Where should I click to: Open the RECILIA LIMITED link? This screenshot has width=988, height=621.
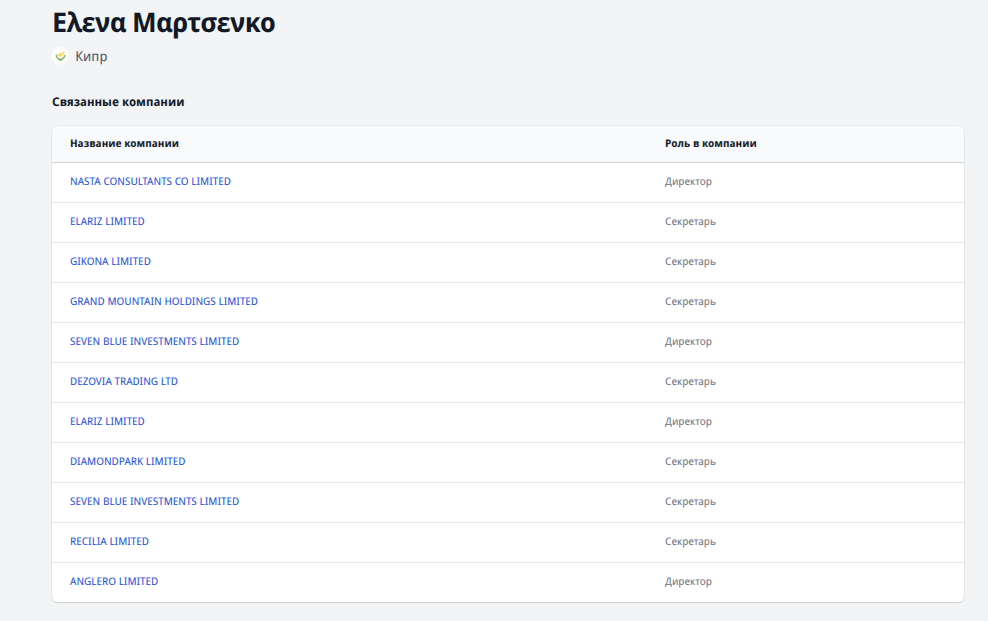pyautogui.click(x=109, y=542)
